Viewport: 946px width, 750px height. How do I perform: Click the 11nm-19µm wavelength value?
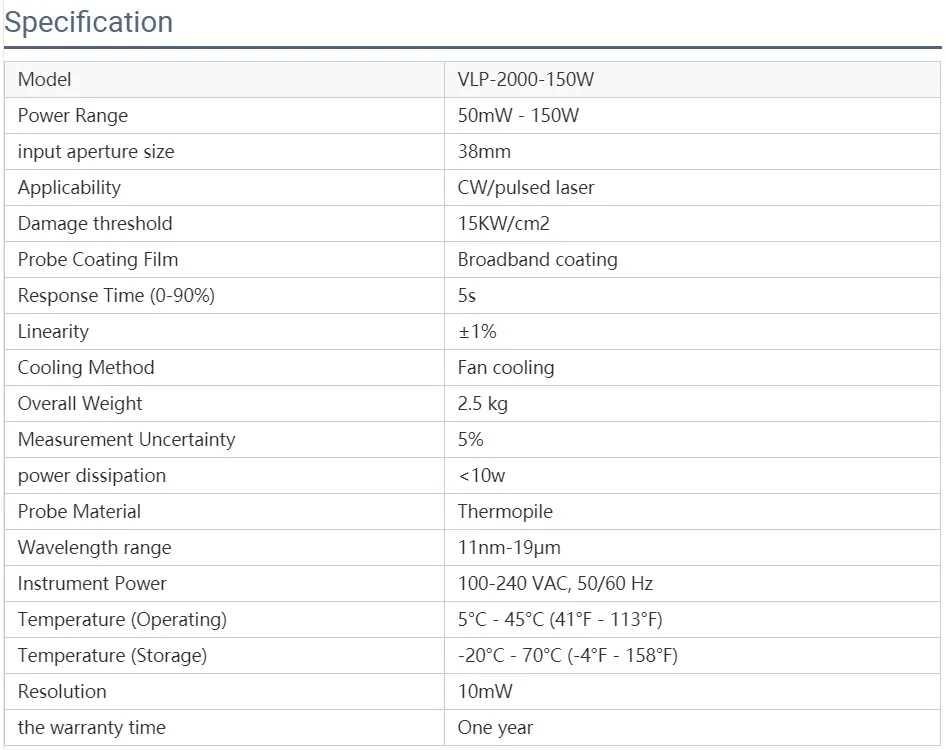coord(509,547)
